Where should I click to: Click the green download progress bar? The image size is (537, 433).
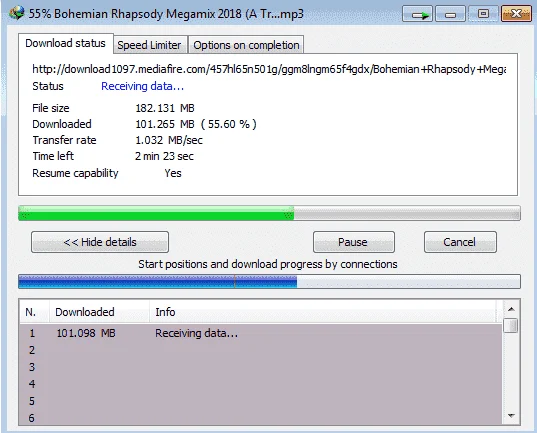tap(269, 213)
